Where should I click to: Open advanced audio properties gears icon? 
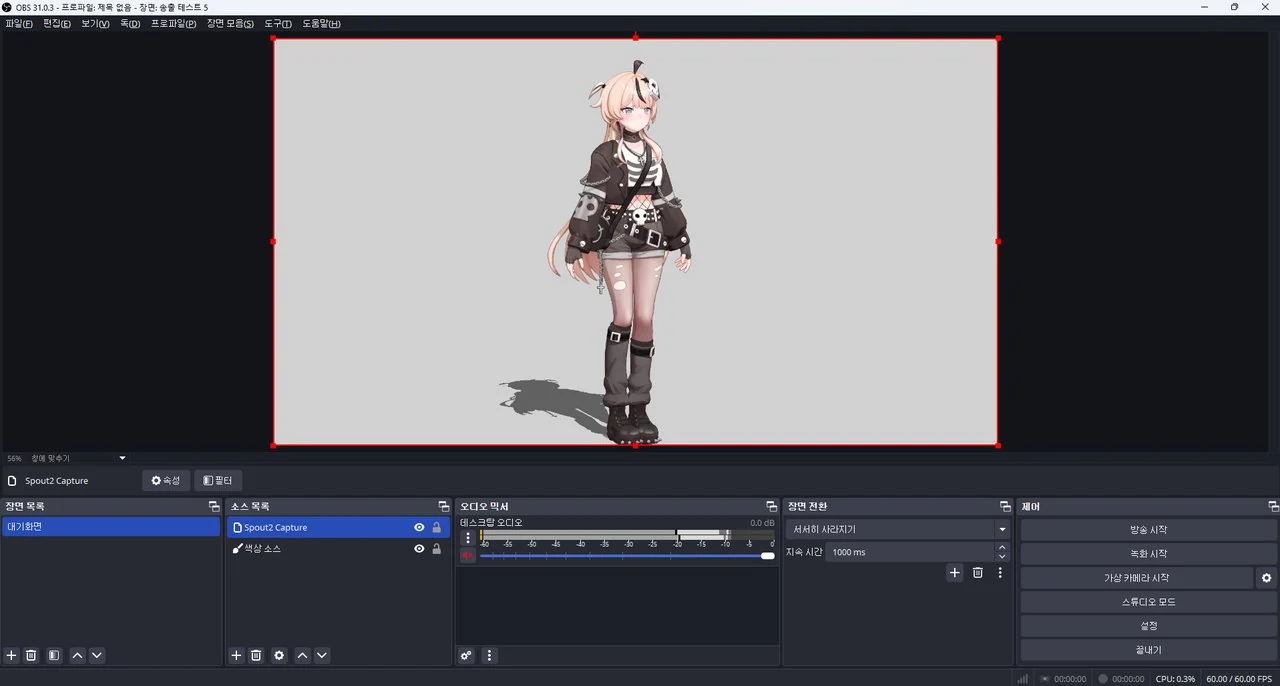466,655
